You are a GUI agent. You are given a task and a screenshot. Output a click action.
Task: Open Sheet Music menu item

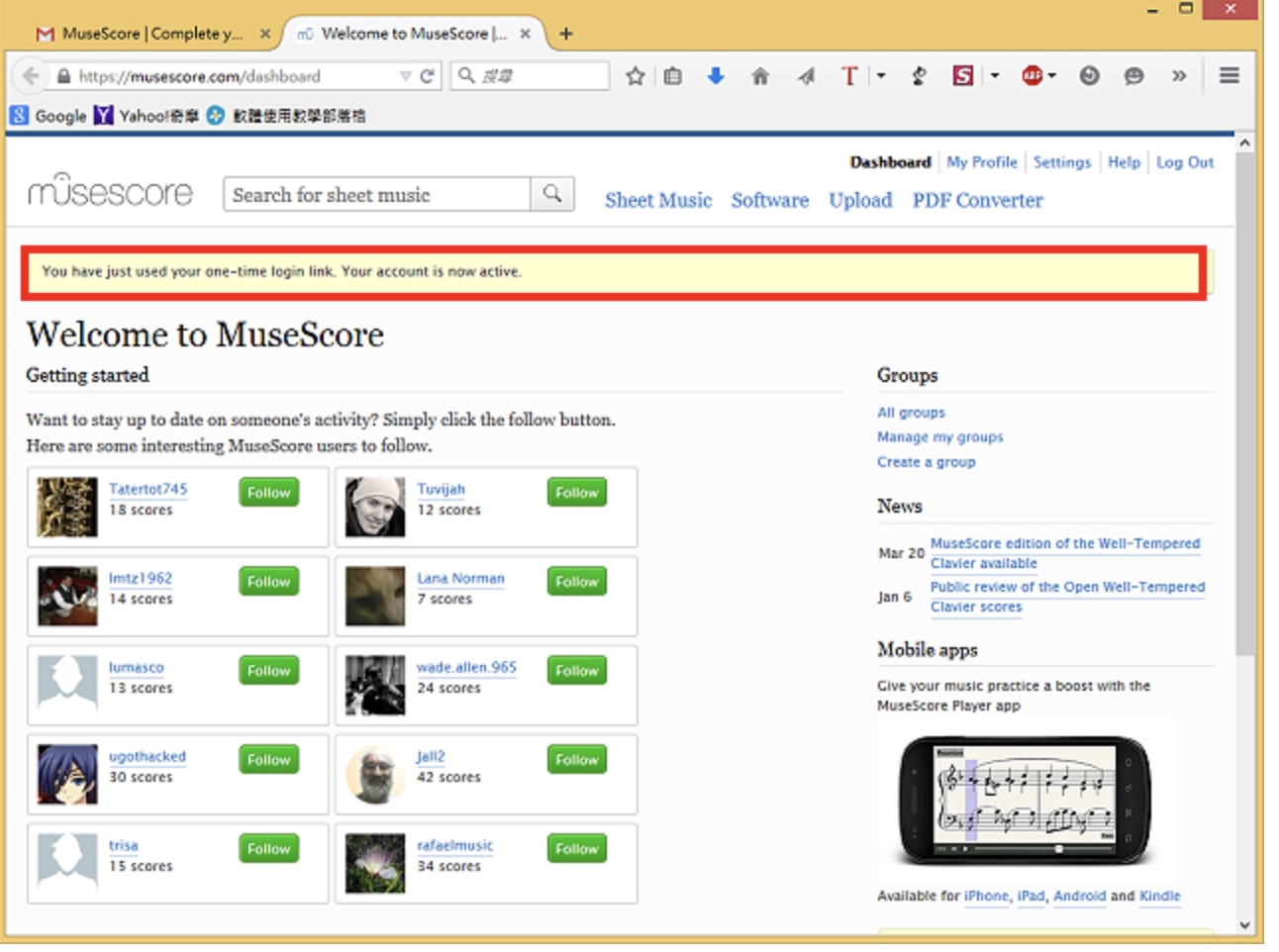tap(658, 200)
